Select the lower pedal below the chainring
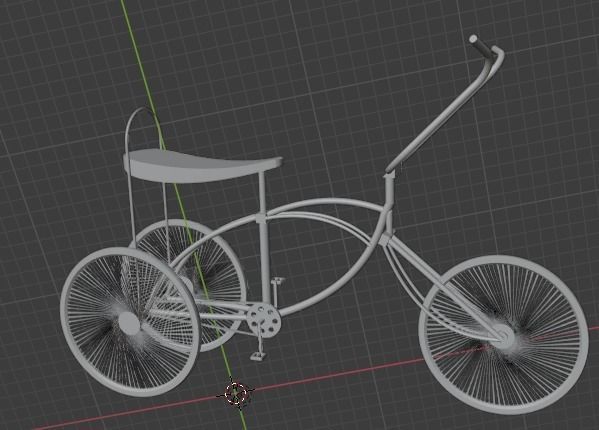Viewport: 599px width, 430px height. tap(258, 356)
